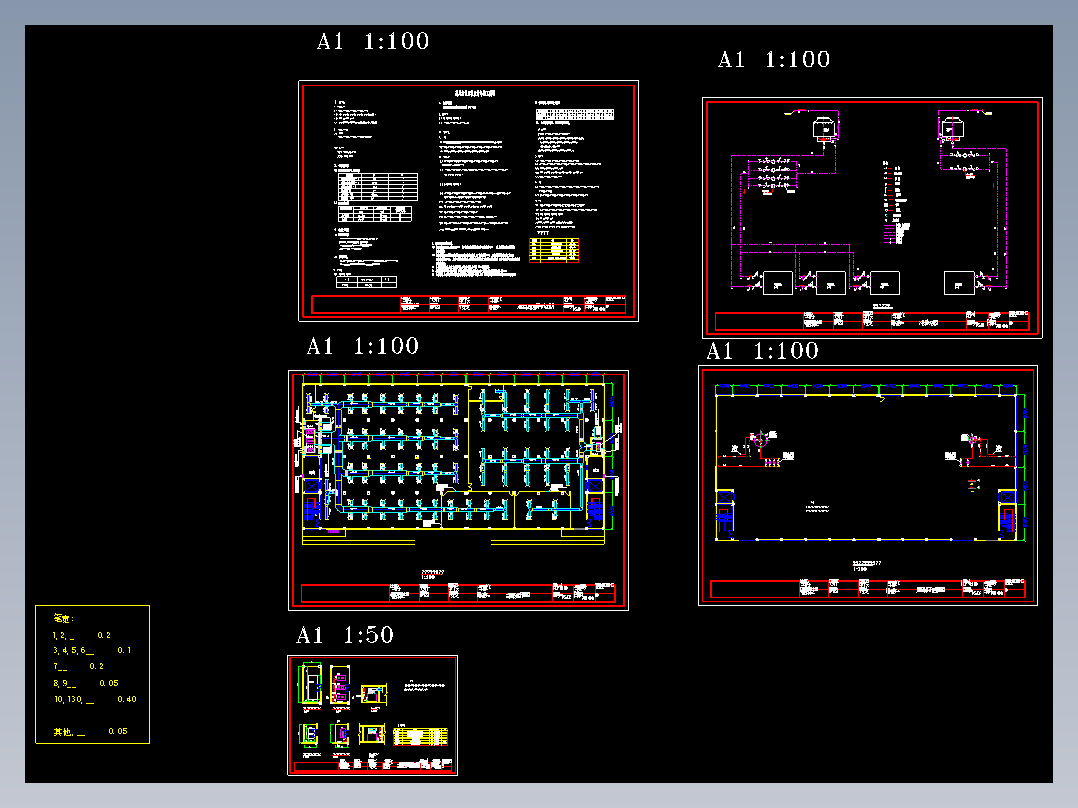
Task: Select the cyan ductwork floor plan sheet
Action: coord(458,490)
